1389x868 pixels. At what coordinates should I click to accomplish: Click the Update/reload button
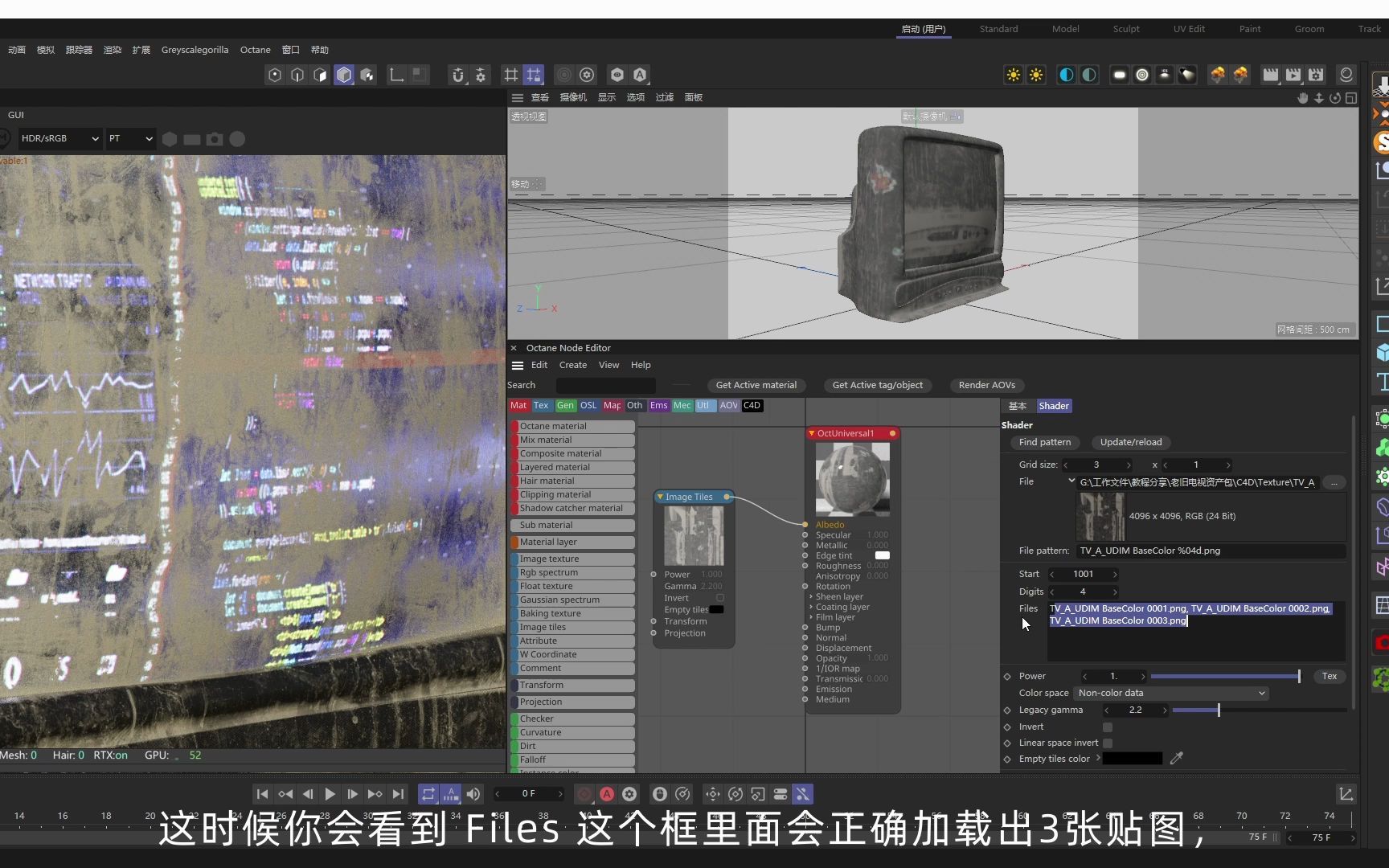pyautogui.click(x=1131, y=442)
